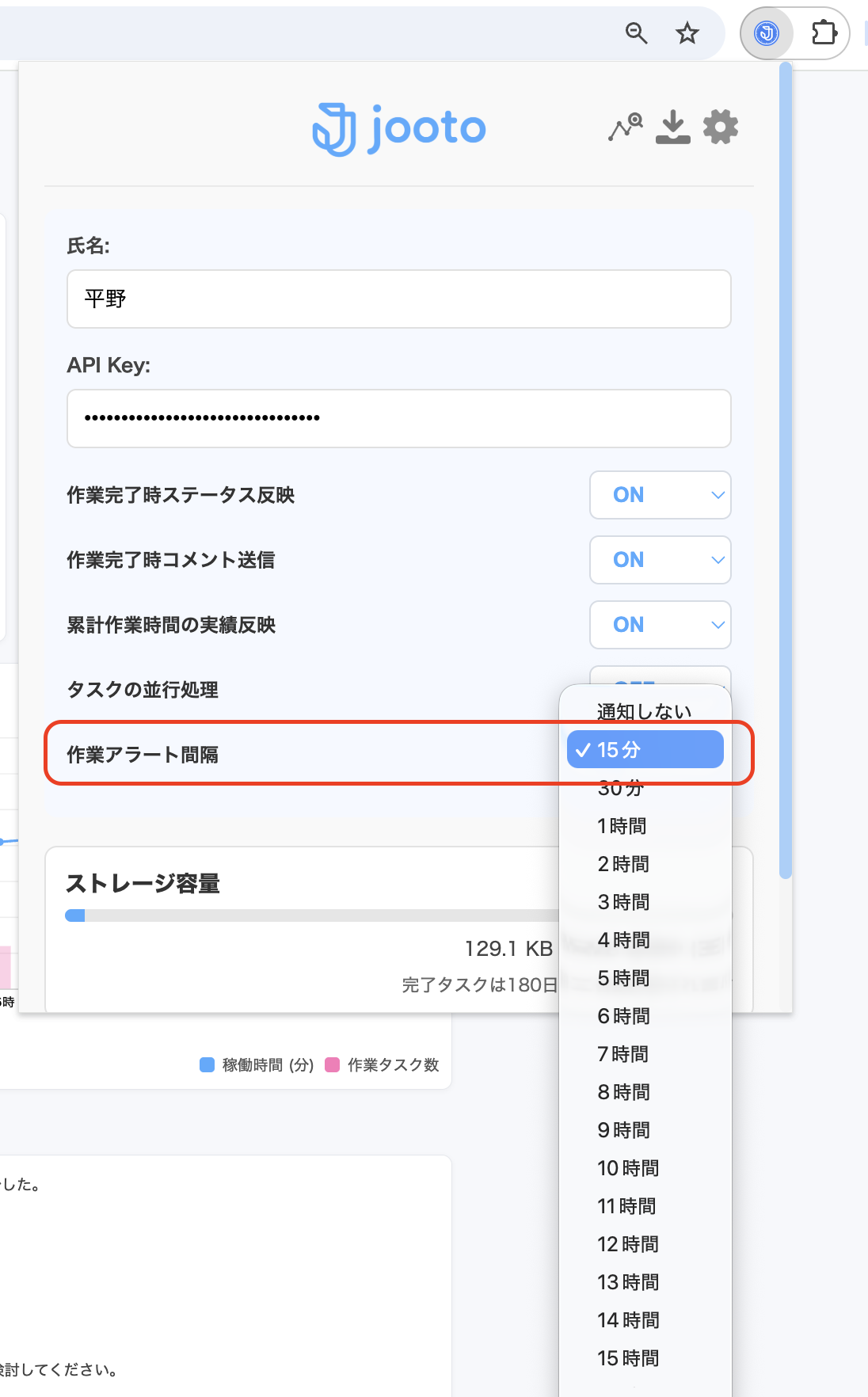Click the masked API Key field

click(398, 419)
